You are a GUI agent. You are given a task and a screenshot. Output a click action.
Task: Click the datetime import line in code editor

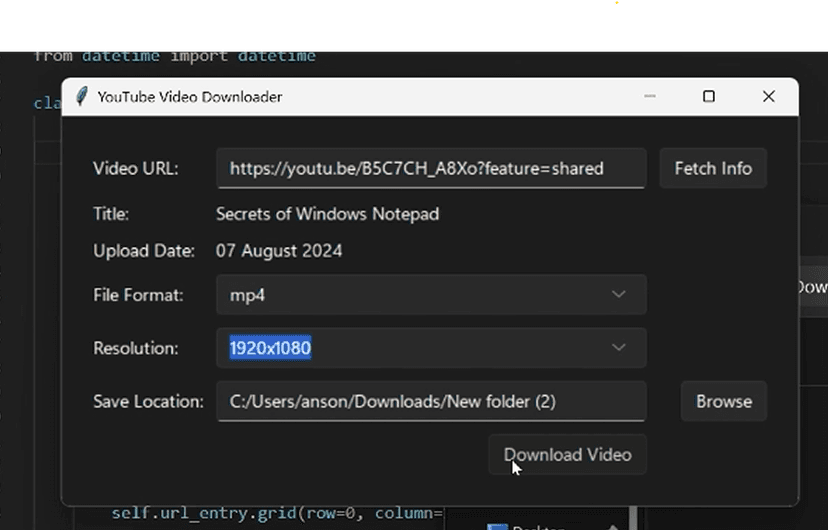(175, 56)
